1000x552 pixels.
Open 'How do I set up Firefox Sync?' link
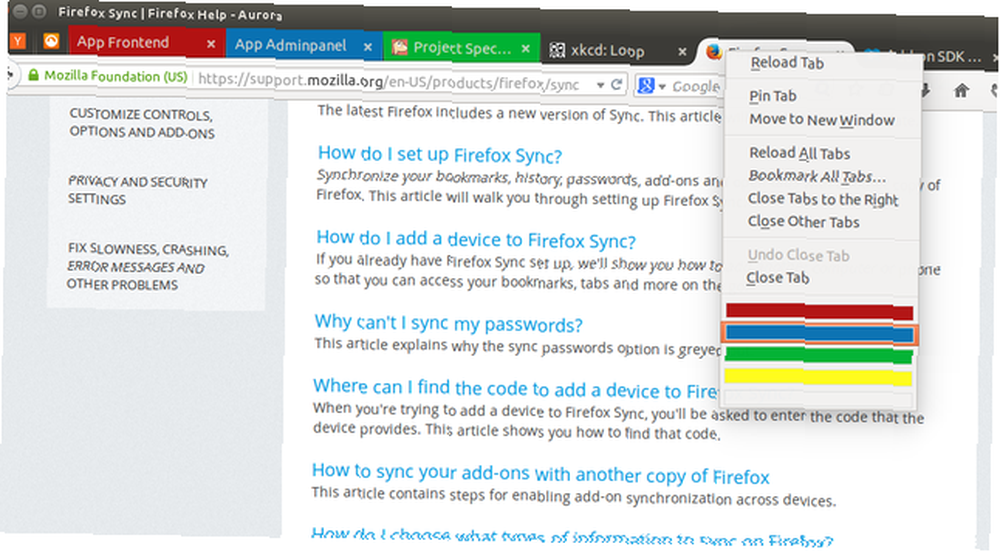pos(440,154)
